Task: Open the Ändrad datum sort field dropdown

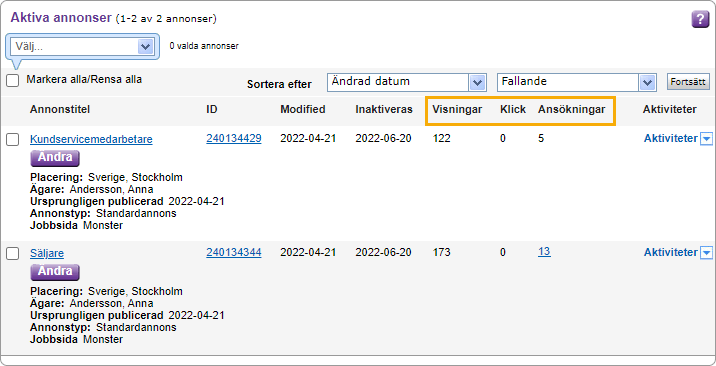Action: click(406, 83)
